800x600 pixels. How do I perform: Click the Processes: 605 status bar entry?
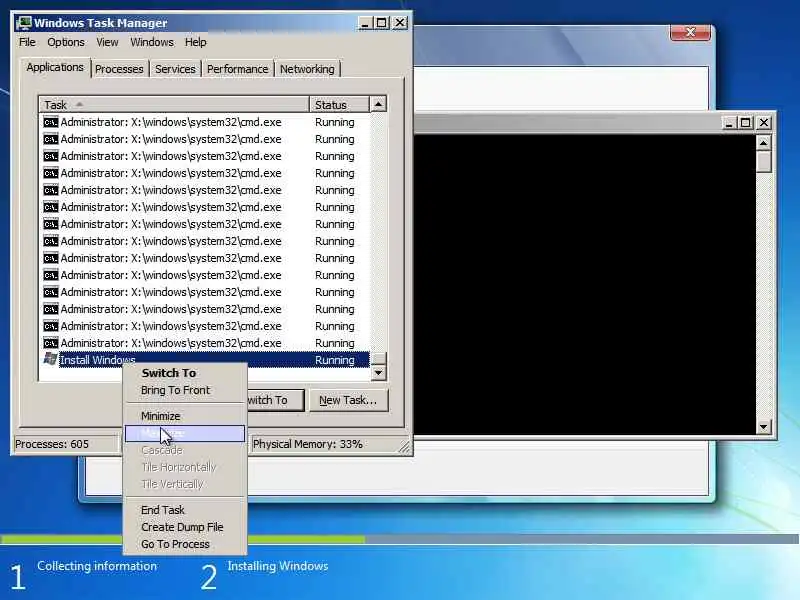pos(66,444)
